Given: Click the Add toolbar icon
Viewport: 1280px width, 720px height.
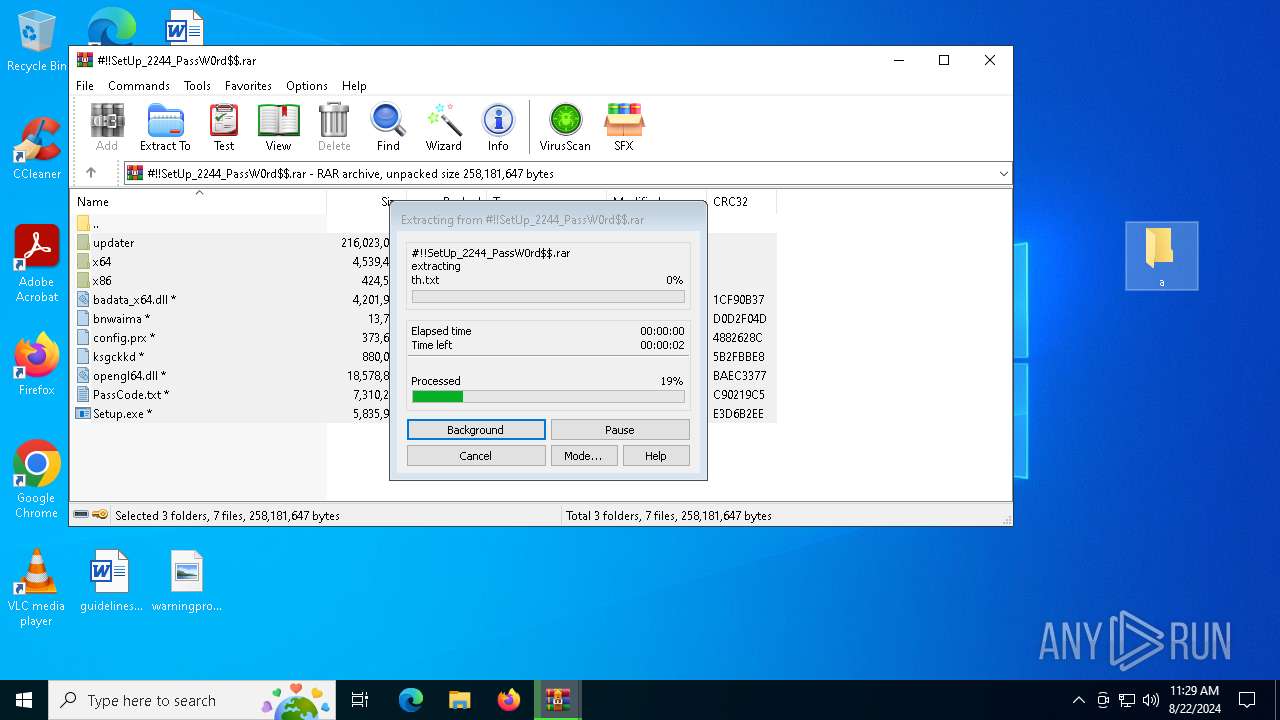Looking at the screenshot, I should click(x=107, y=127).
